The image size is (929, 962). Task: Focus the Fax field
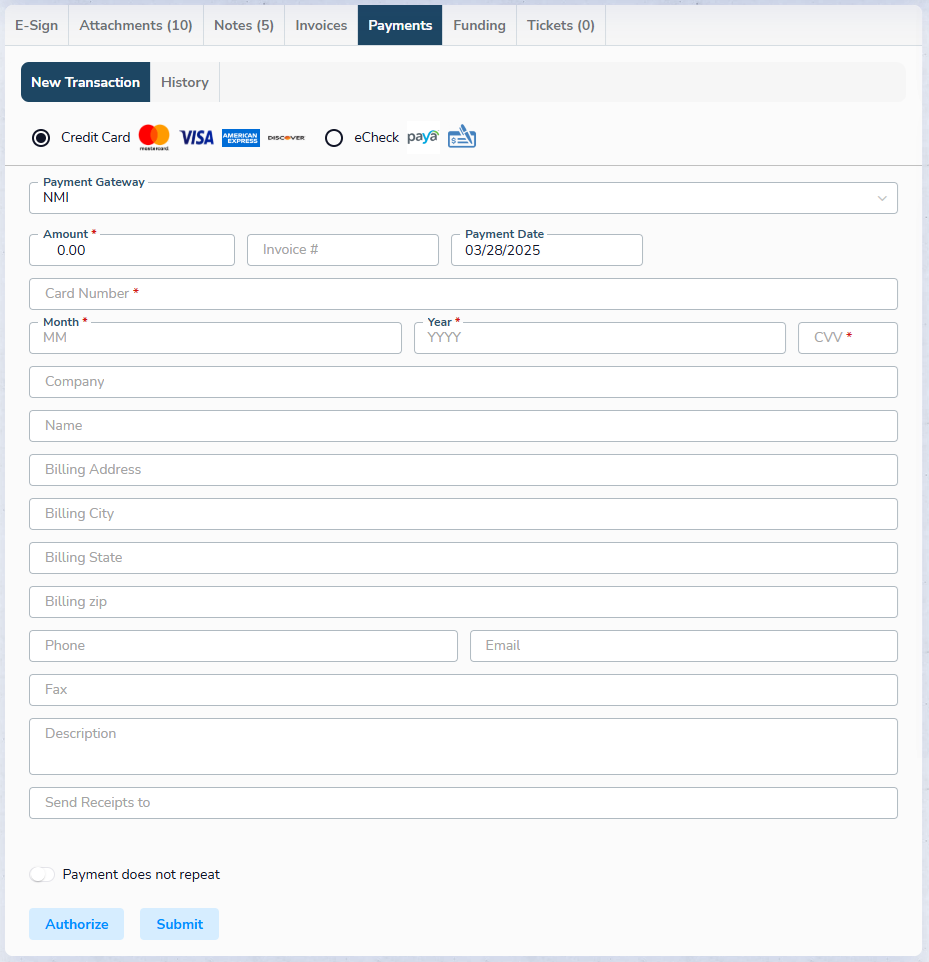click(x=463, y=690)
